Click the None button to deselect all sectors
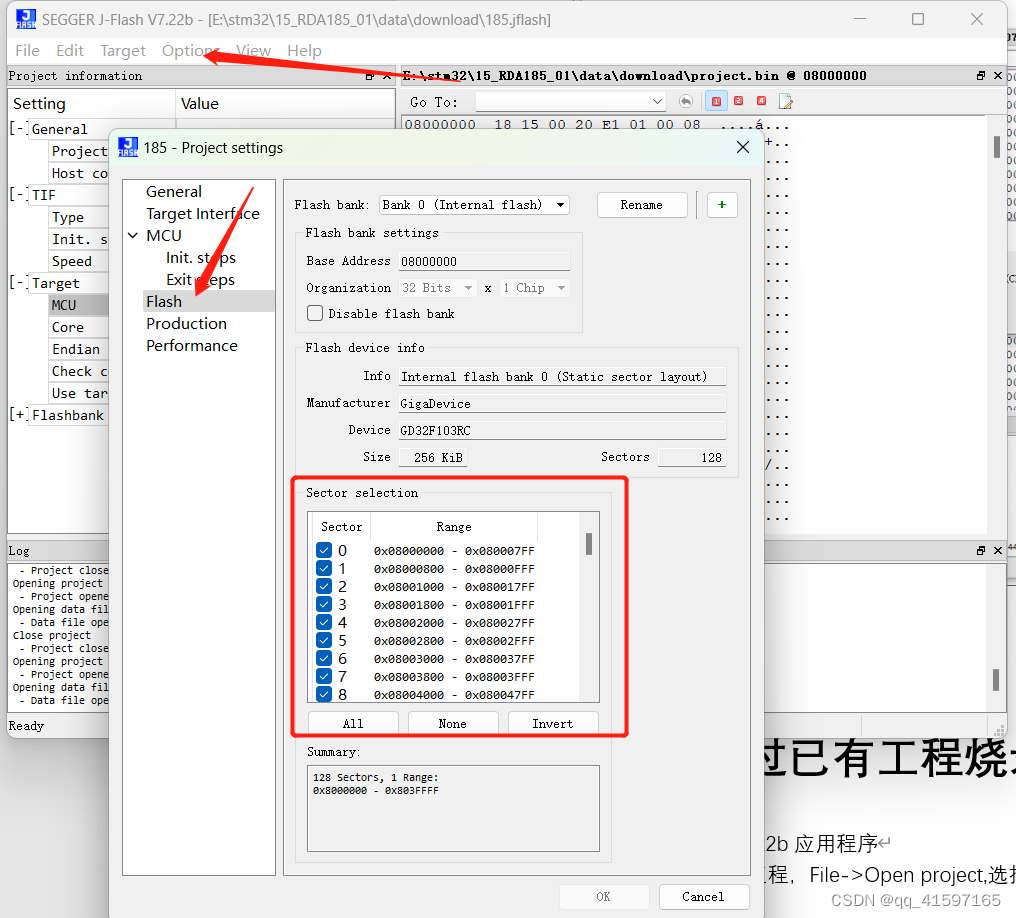 point(452,723)
